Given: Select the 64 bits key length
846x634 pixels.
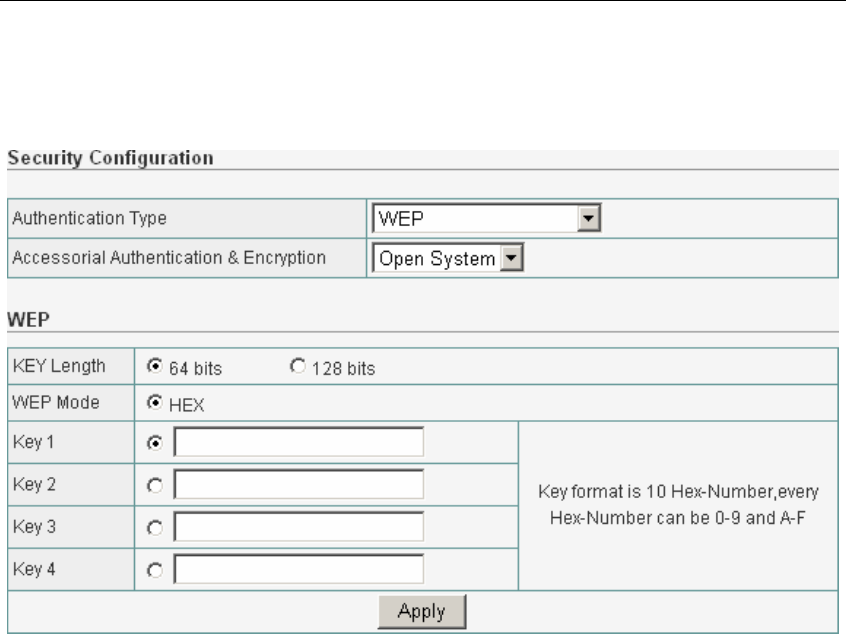Looking at the screenshot, I should 153,367.
